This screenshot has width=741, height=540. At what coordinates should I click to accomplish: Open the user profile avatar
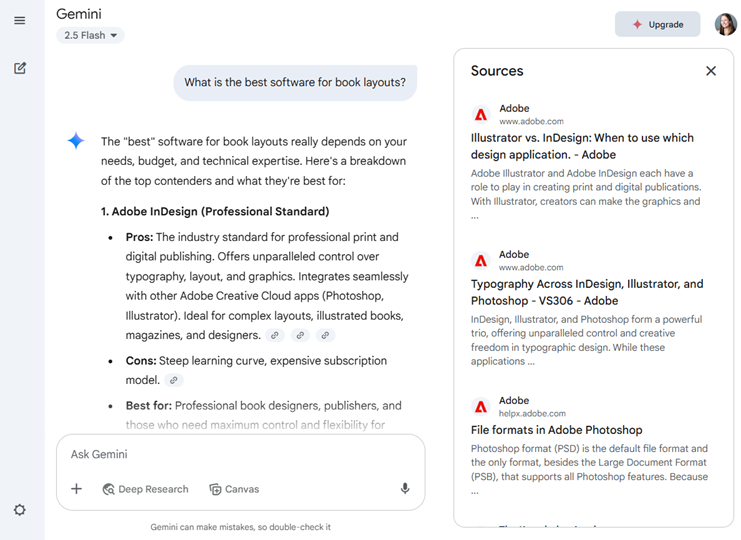click(x=725, y=24)
